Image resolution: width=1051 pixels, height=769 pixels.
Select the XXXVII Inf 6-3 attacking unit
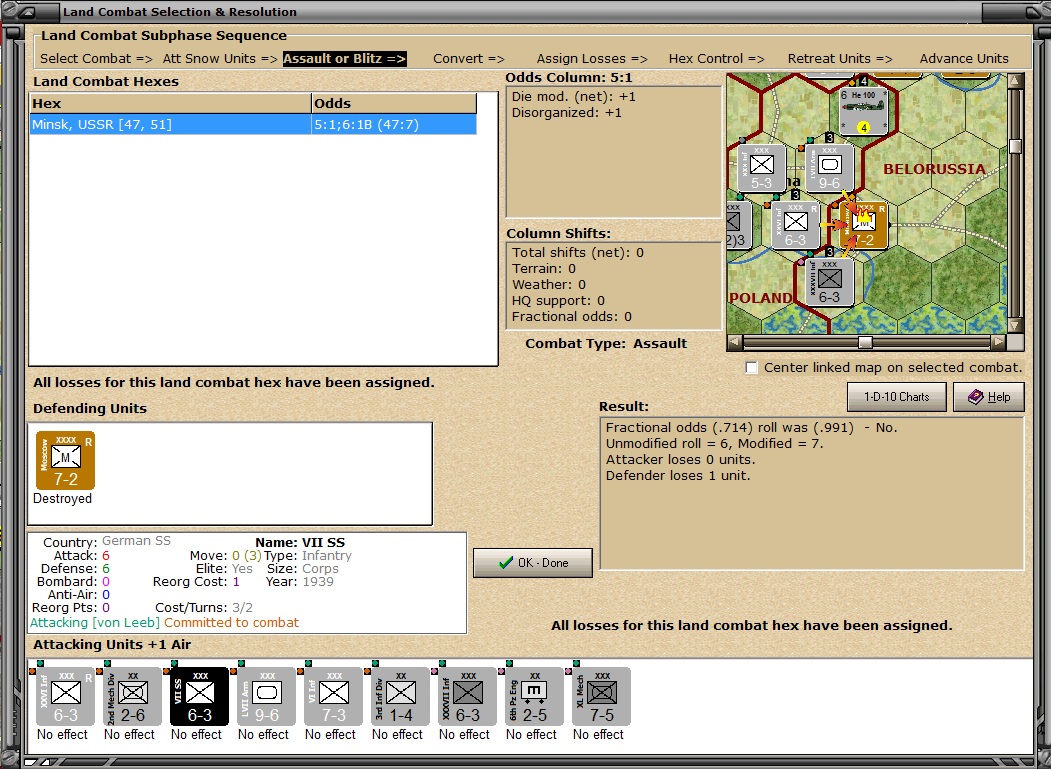(x=467, y=697)
